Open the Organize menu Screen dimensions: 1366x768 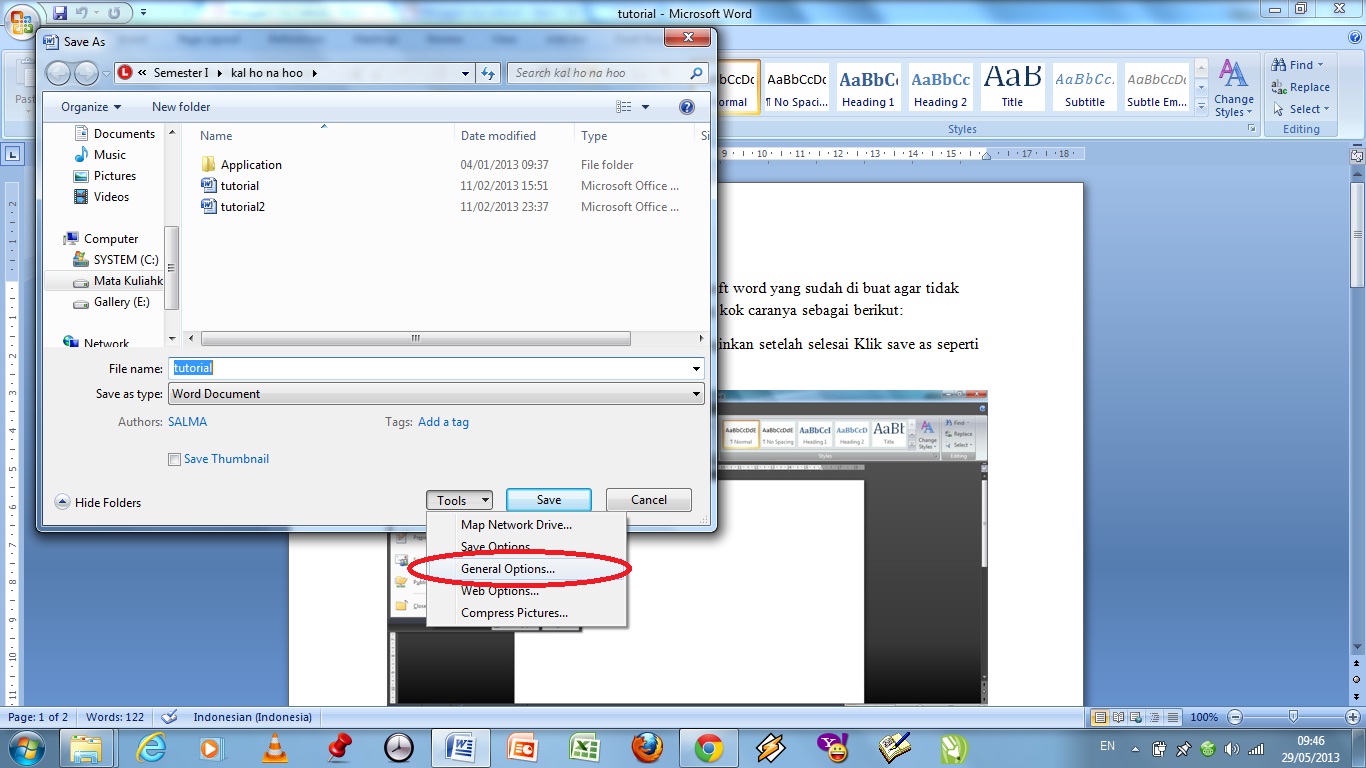coord(91,107)
